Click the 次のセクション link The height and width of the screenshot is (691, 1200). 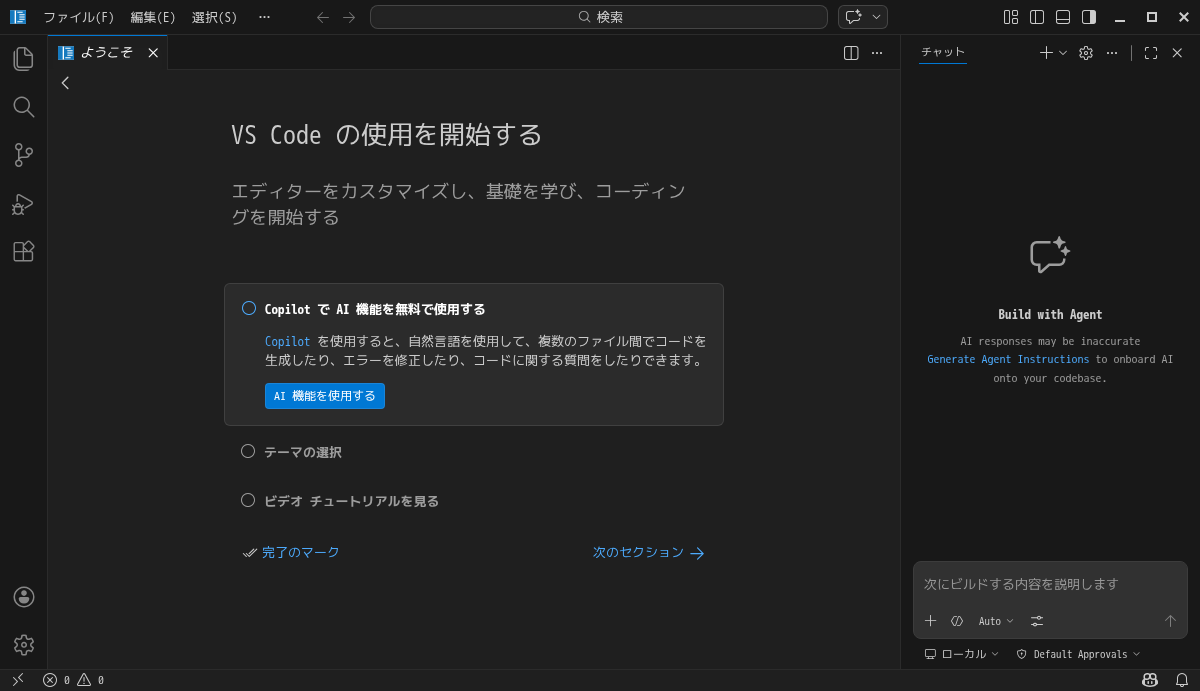[649, 552]
